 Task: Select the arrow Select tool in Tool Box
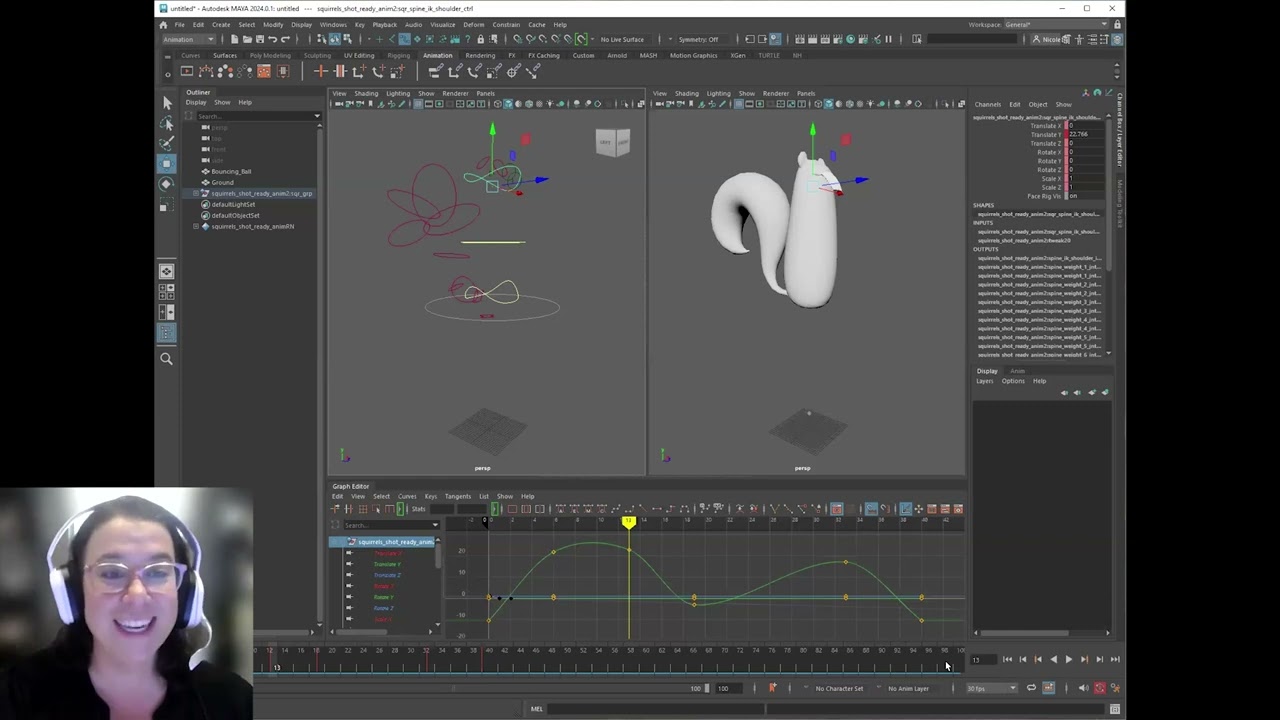tap(167, 103)
